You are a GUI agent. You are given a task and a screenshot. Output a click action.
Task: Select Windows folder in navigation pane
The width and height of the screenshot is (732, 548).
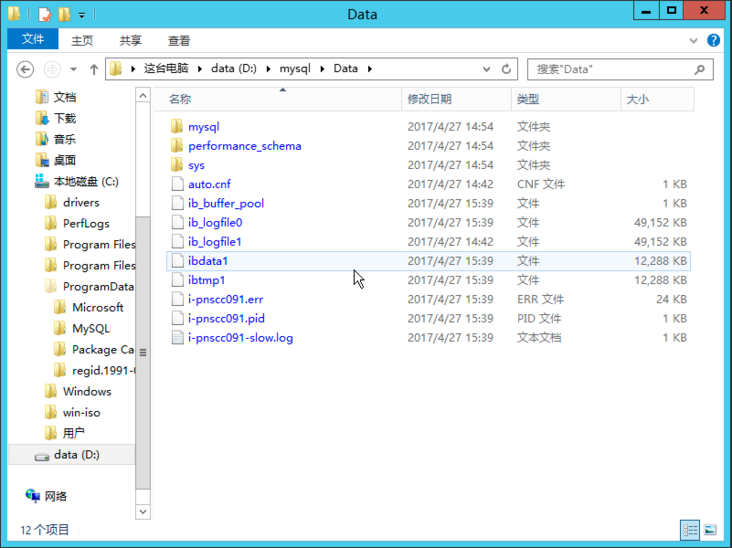87,391
